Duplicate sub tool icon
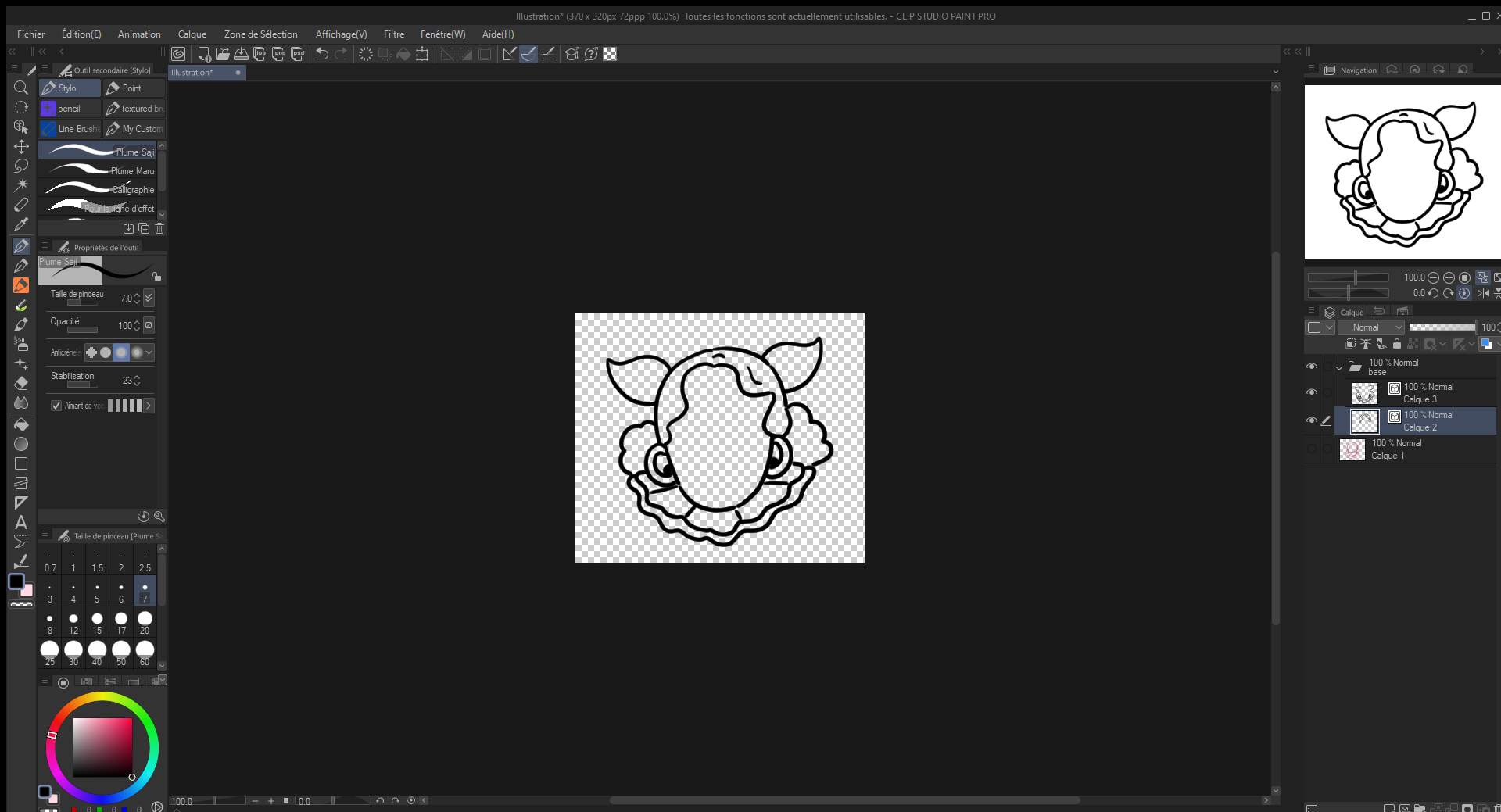Screen dimensions: 1501x812 (144, 228)
